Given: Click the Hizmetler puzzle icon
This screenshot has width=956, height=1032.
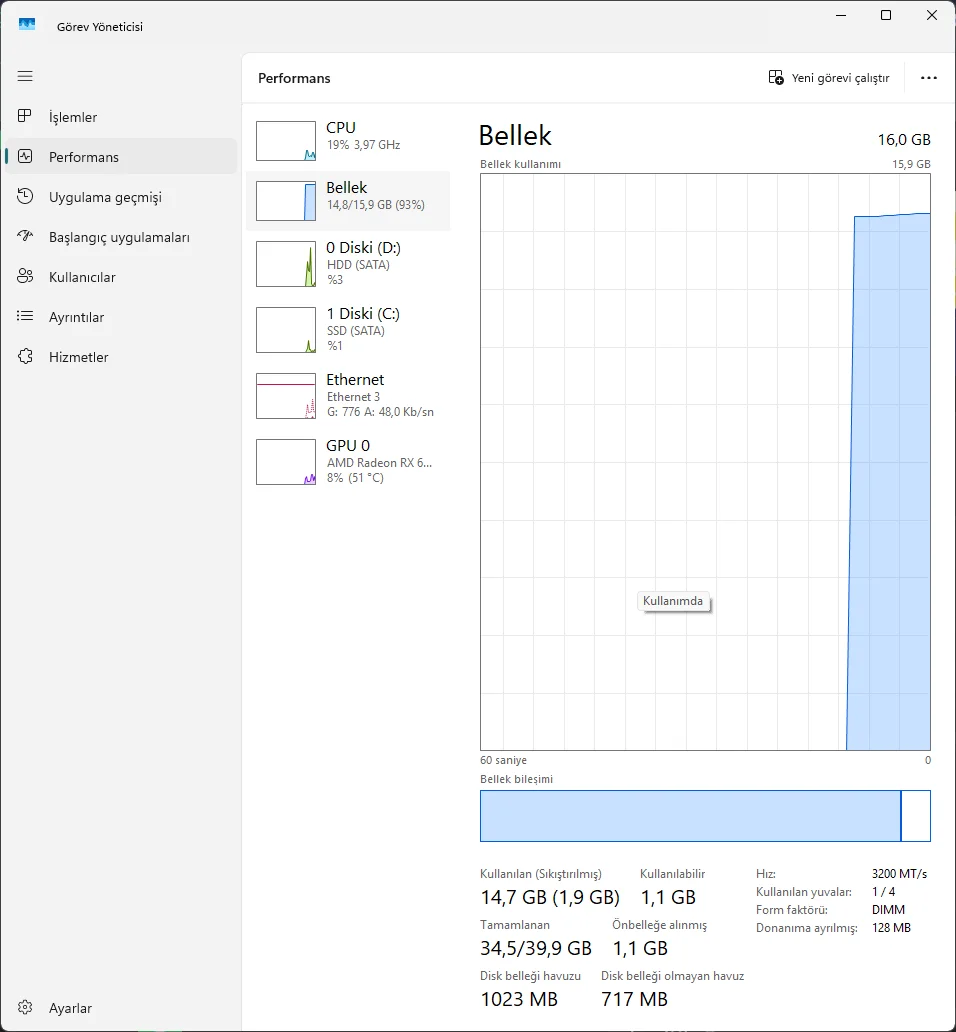Looking at the screenshot, I should (x=25, y=357).
